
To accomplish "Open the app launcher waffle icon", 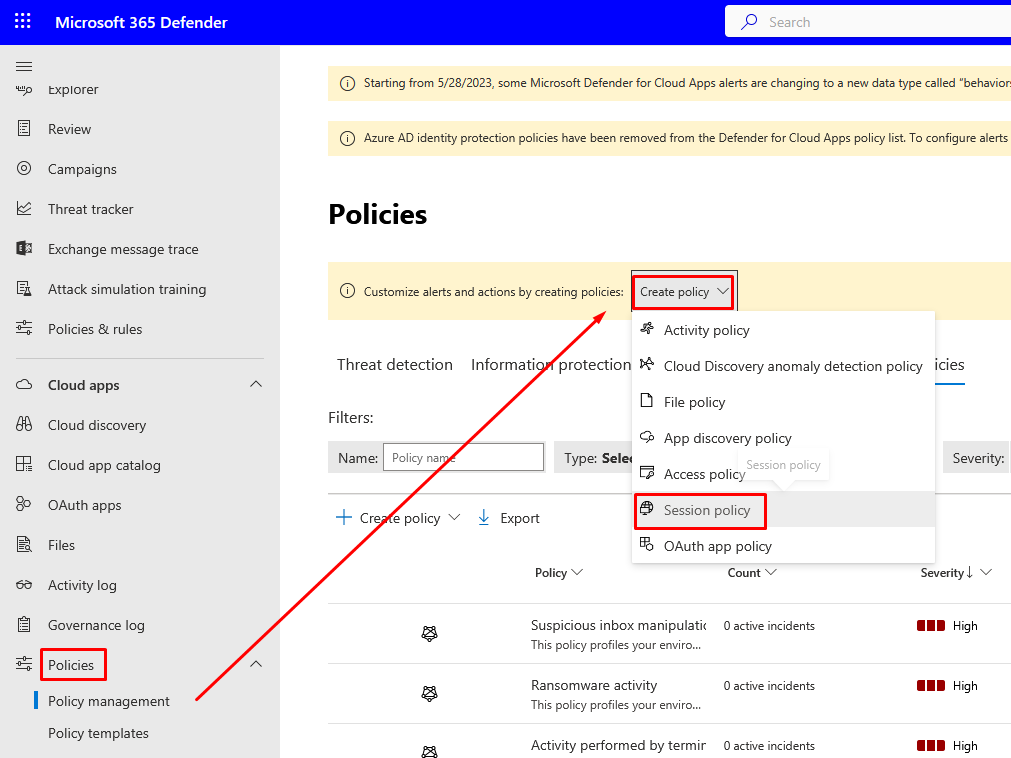I will [23, 21].
